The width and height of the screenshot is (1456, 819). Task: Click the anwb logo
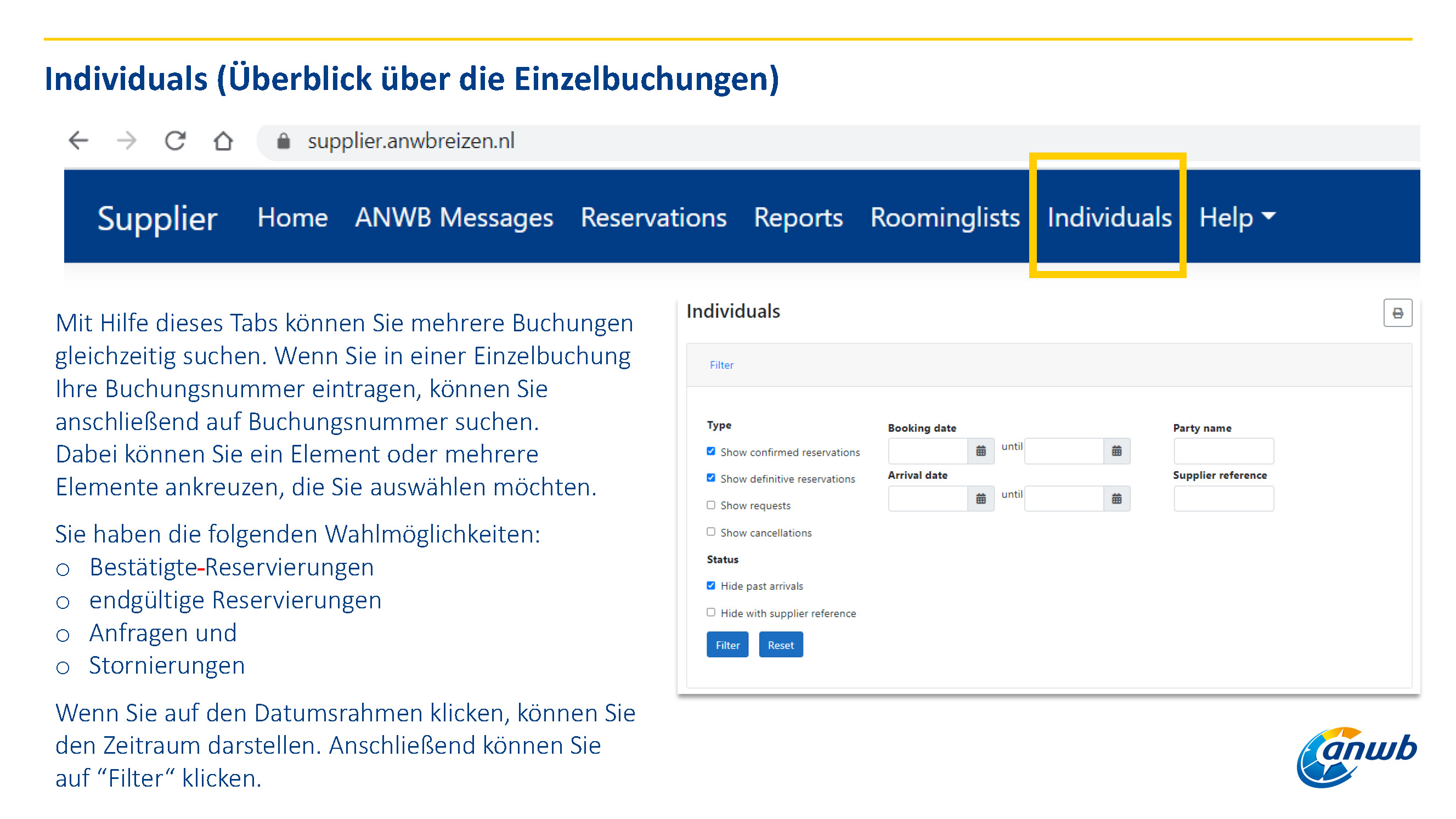tap(1357, 757)
